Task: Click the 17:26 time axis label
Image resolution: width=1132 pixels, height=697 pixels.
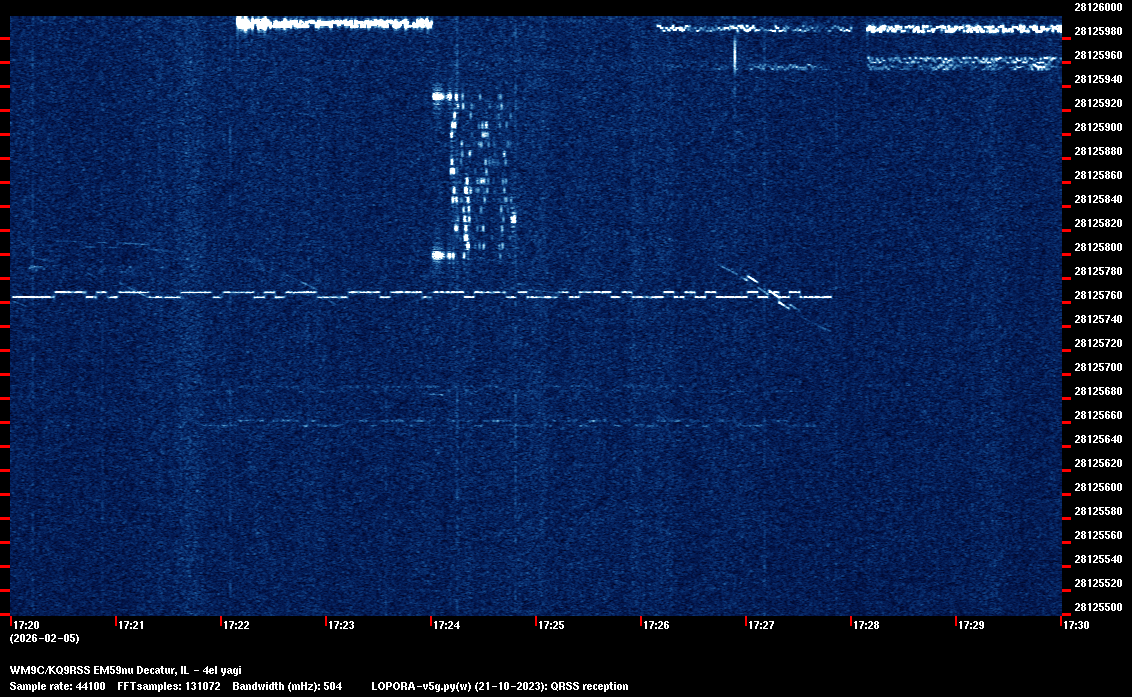Action: tap(656, 625)
